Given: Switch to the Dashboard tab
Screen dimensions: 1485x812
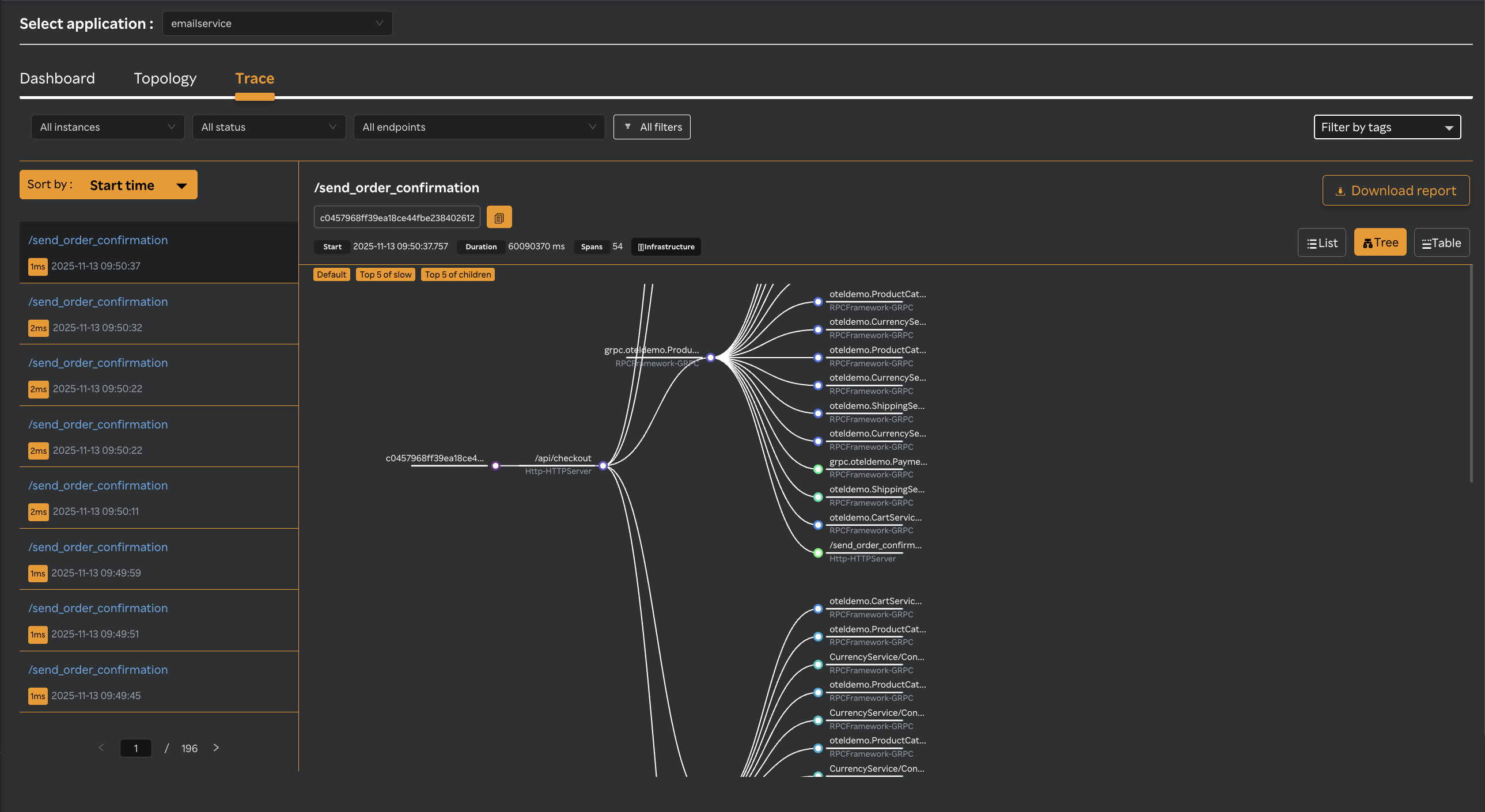Looking at the screenshot, I should 57,78.
